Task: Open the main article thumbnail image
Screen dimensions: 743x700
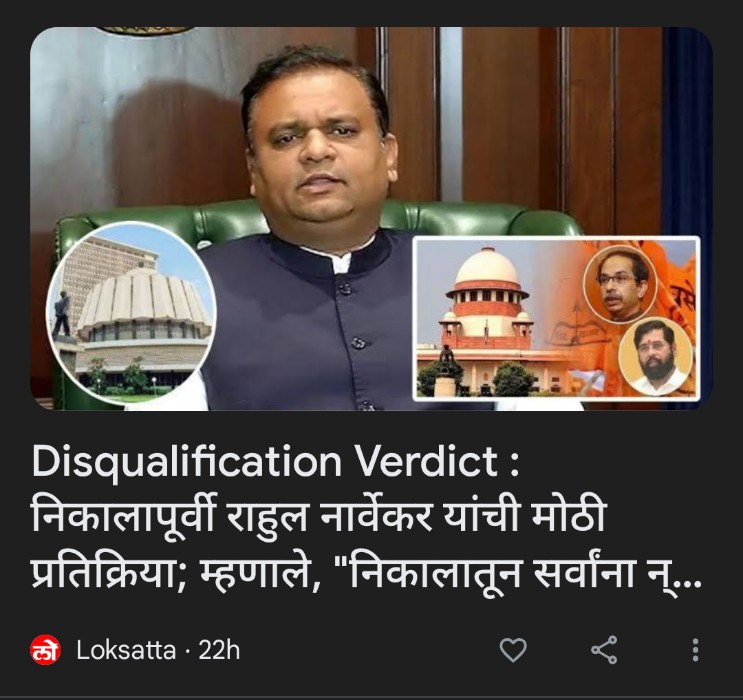Action: point(372,218)
